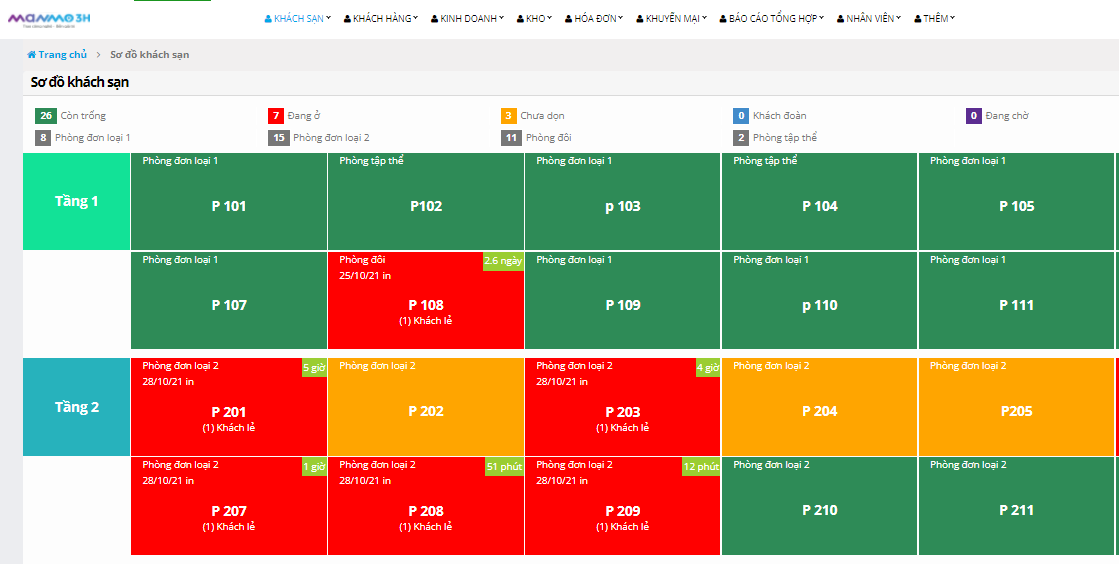Click the 2.6 ngày duration tag

click(503, 261)
